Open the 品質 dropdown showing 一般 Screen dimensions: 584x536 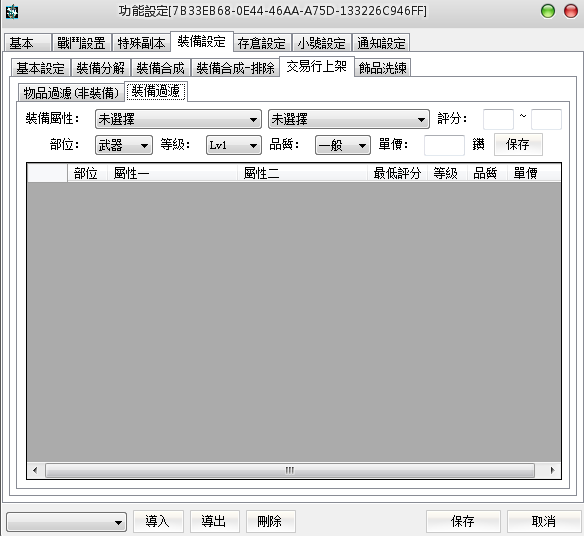tap(343, 145)
